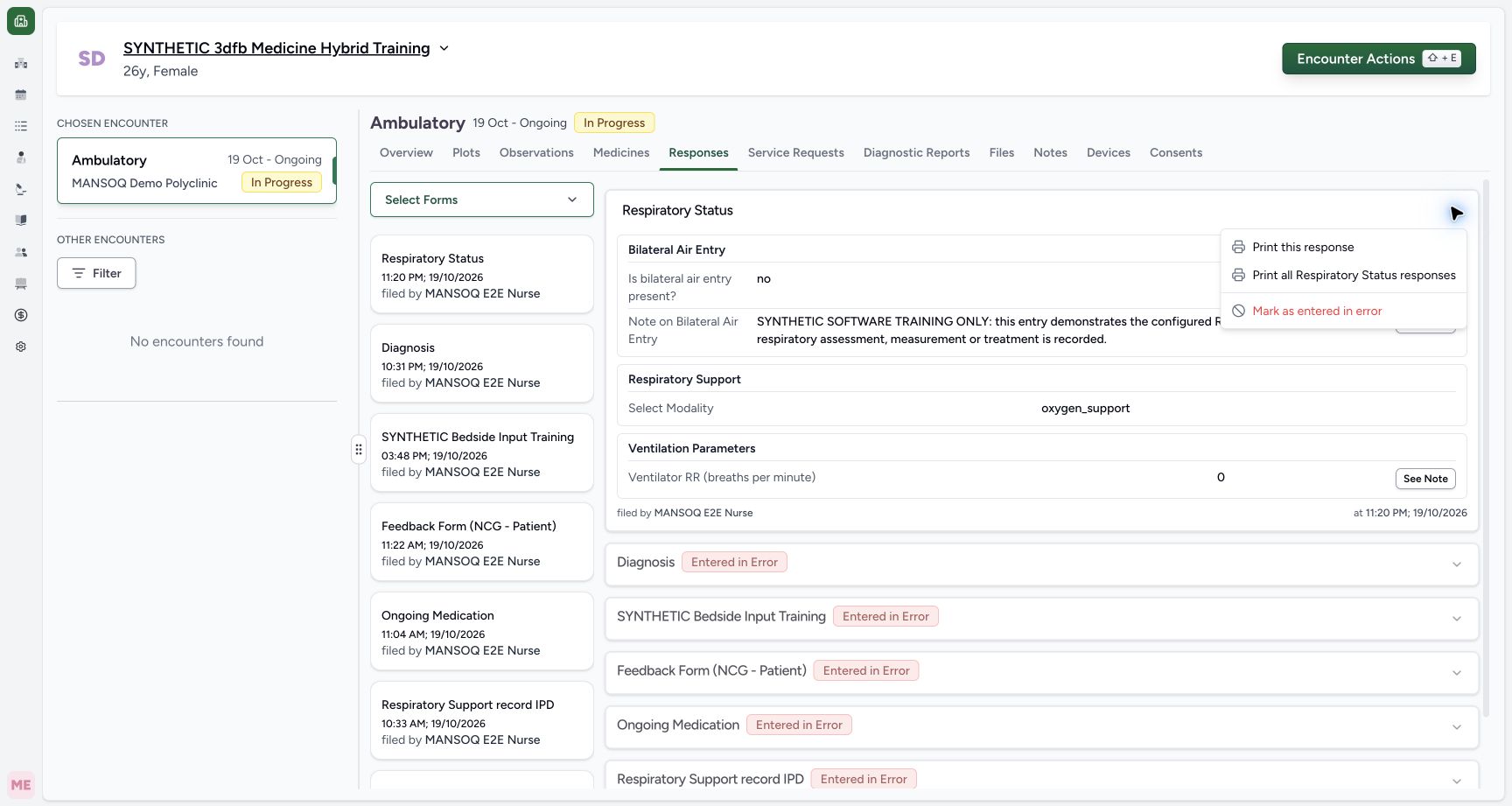Screen dimensions: 1512x806
Task: Switch to the Plots tab
Action: (466, 152)
